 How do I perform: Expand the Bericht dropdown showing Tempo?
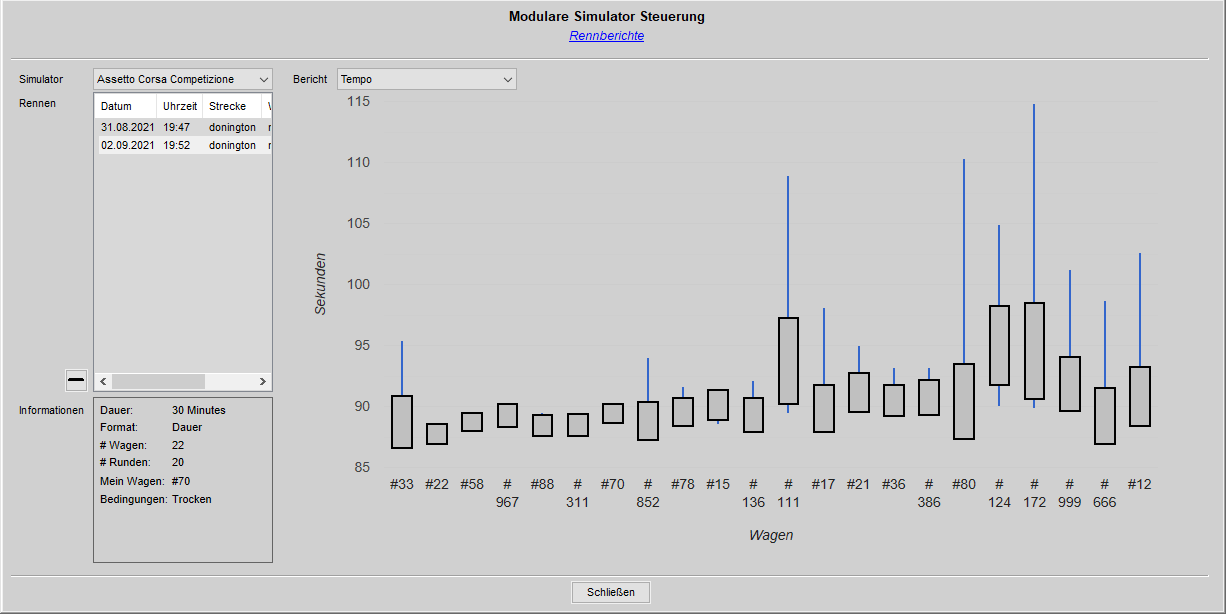coord(426,79)
